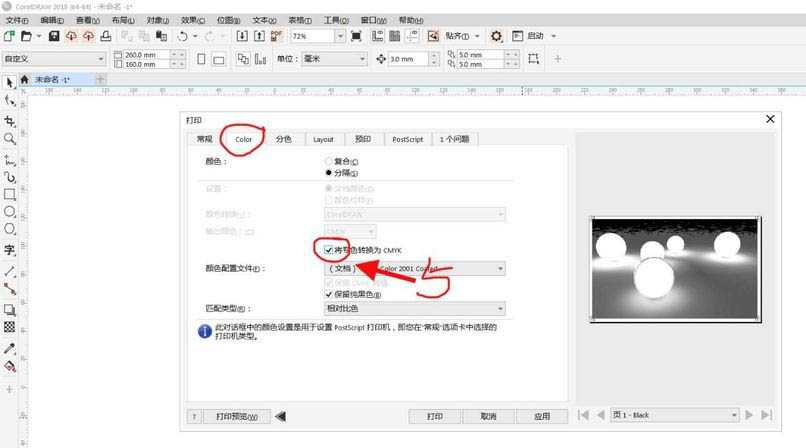Select the Eyedropper tool
The height and width of the screenshot is (448, 806).
click(10, 348)
